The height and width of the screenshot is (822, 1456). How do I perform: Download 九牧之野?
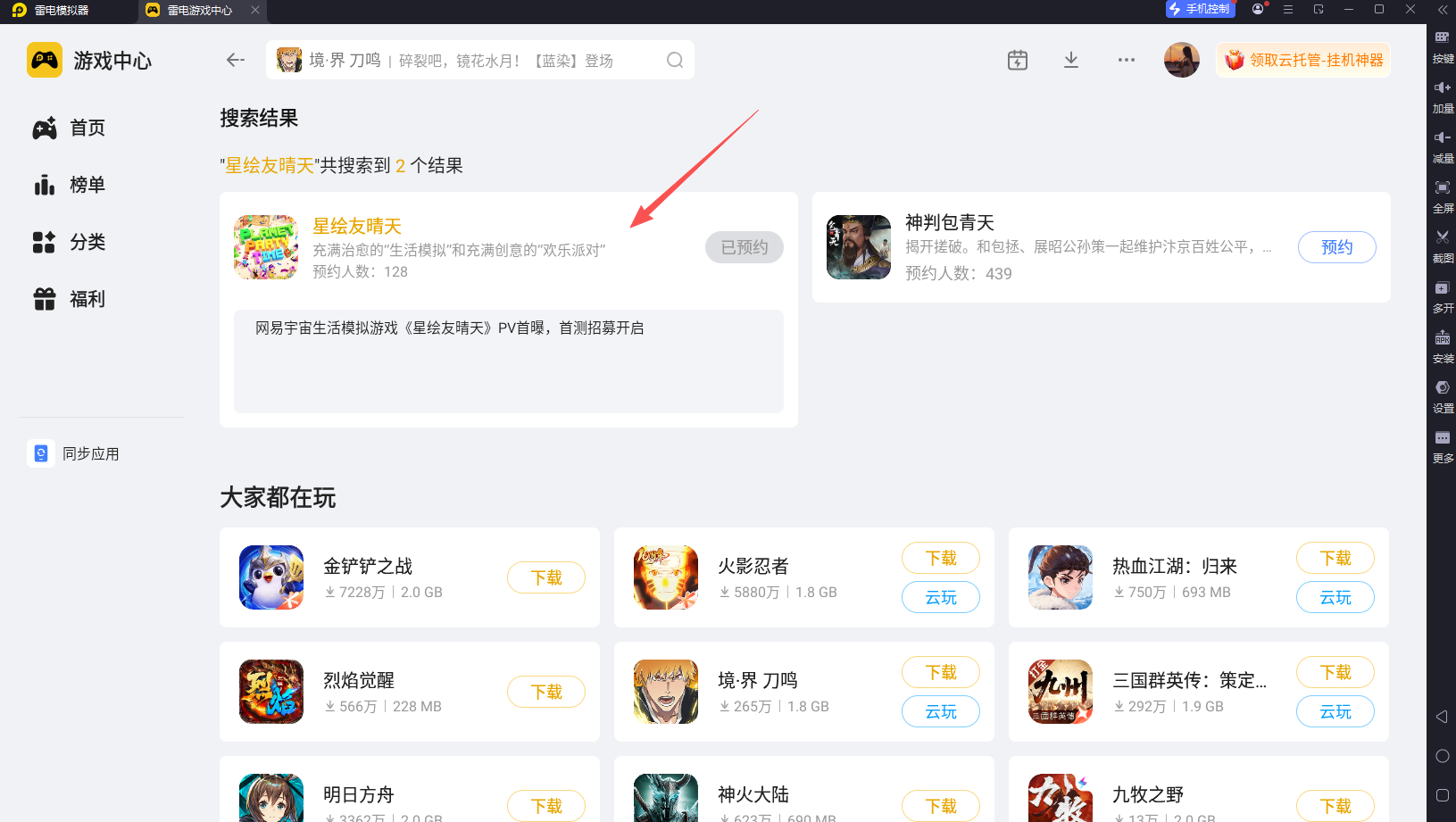1335,806
